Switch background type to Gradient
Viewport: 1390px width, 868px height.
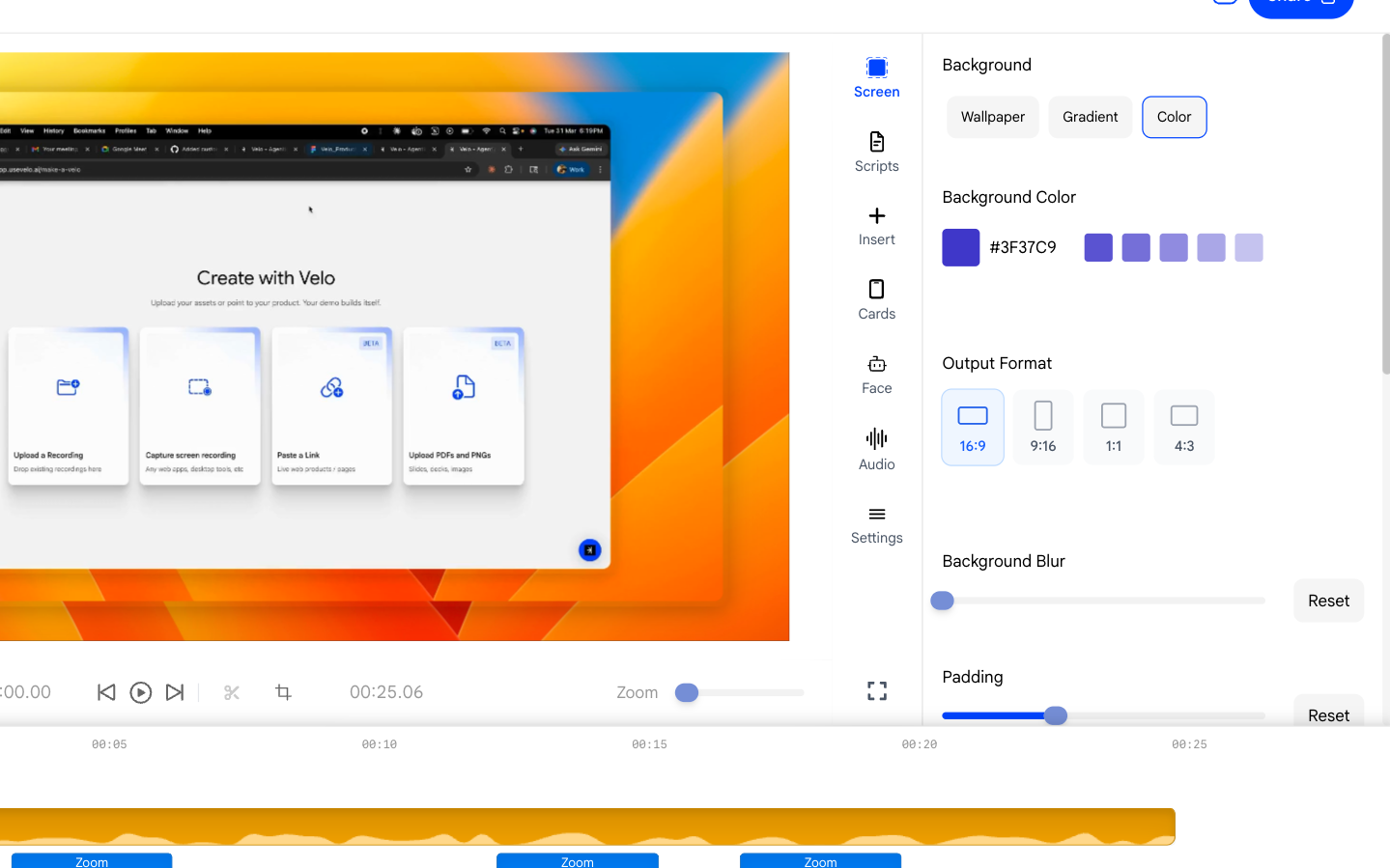click(x=1090, y=117)
